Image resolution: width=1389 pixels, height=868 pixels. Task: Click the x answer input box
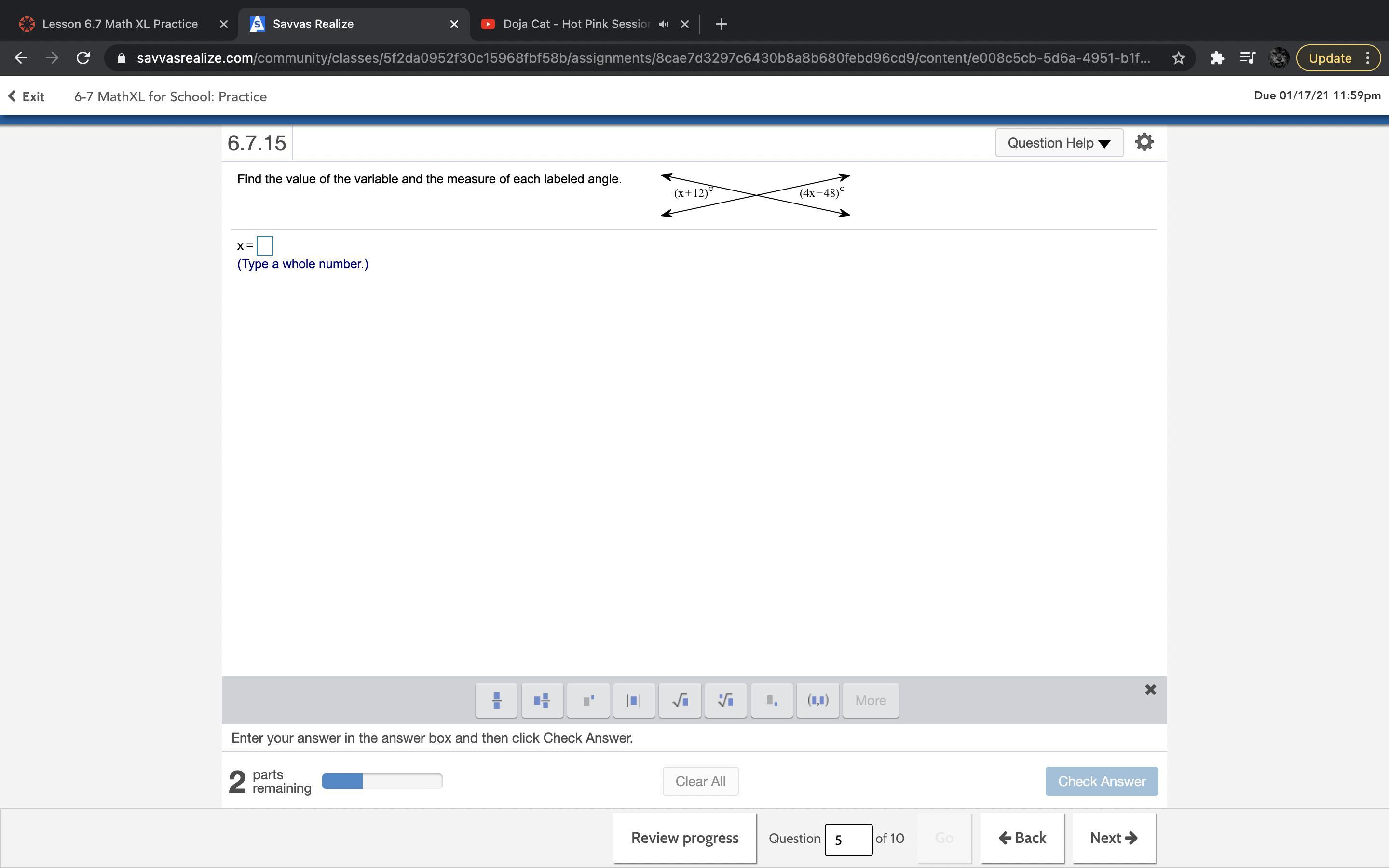point(265,246)
